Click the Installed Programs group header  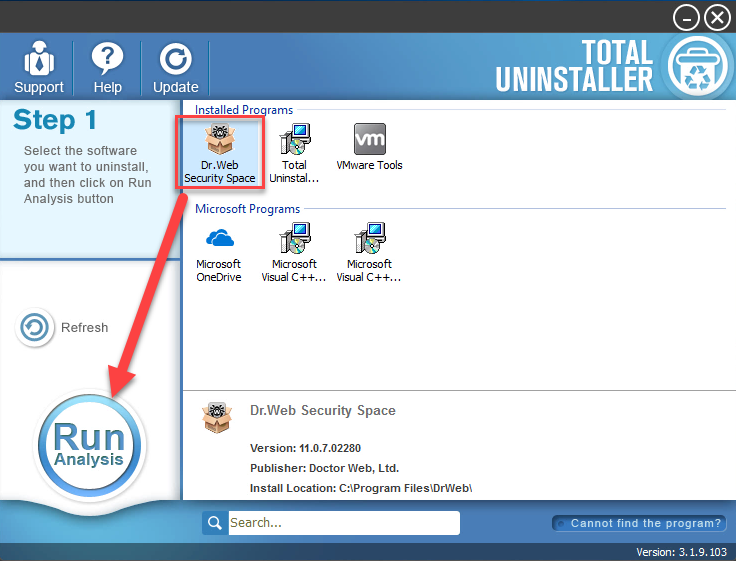[x=244, y=110]
